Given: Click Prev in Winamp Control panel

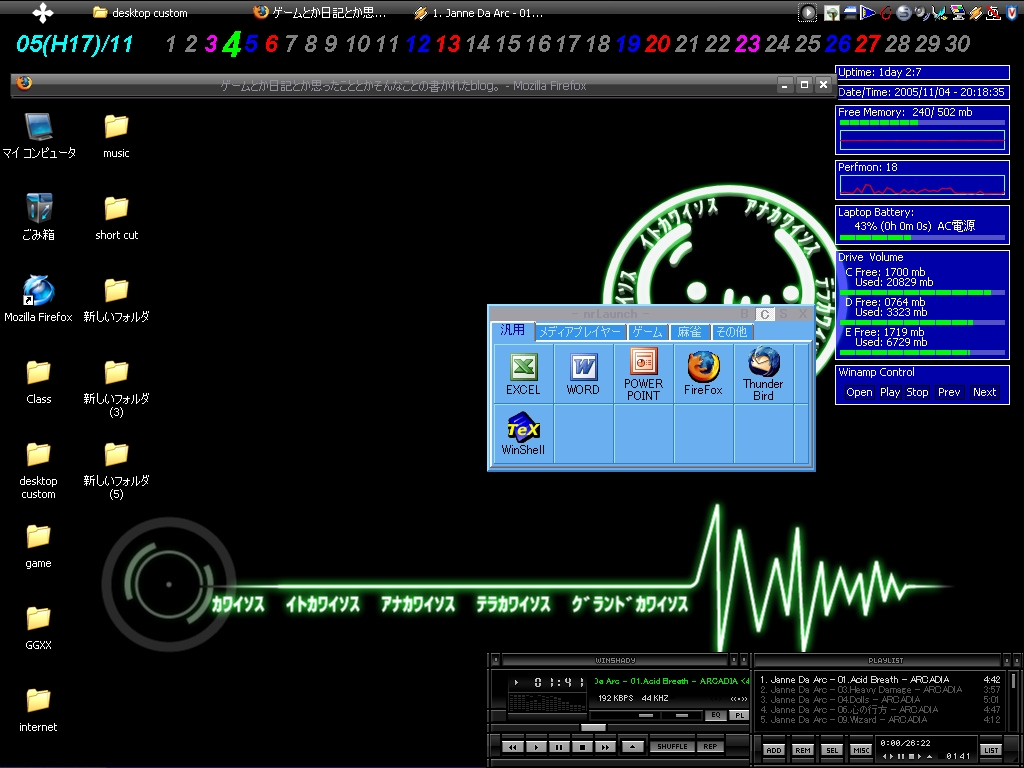Looking at the screenshot, I should [949, 392].
